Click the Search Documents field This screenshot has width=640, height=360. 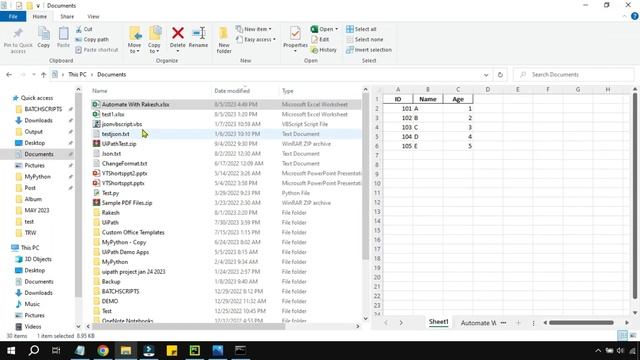pos(573,75)
